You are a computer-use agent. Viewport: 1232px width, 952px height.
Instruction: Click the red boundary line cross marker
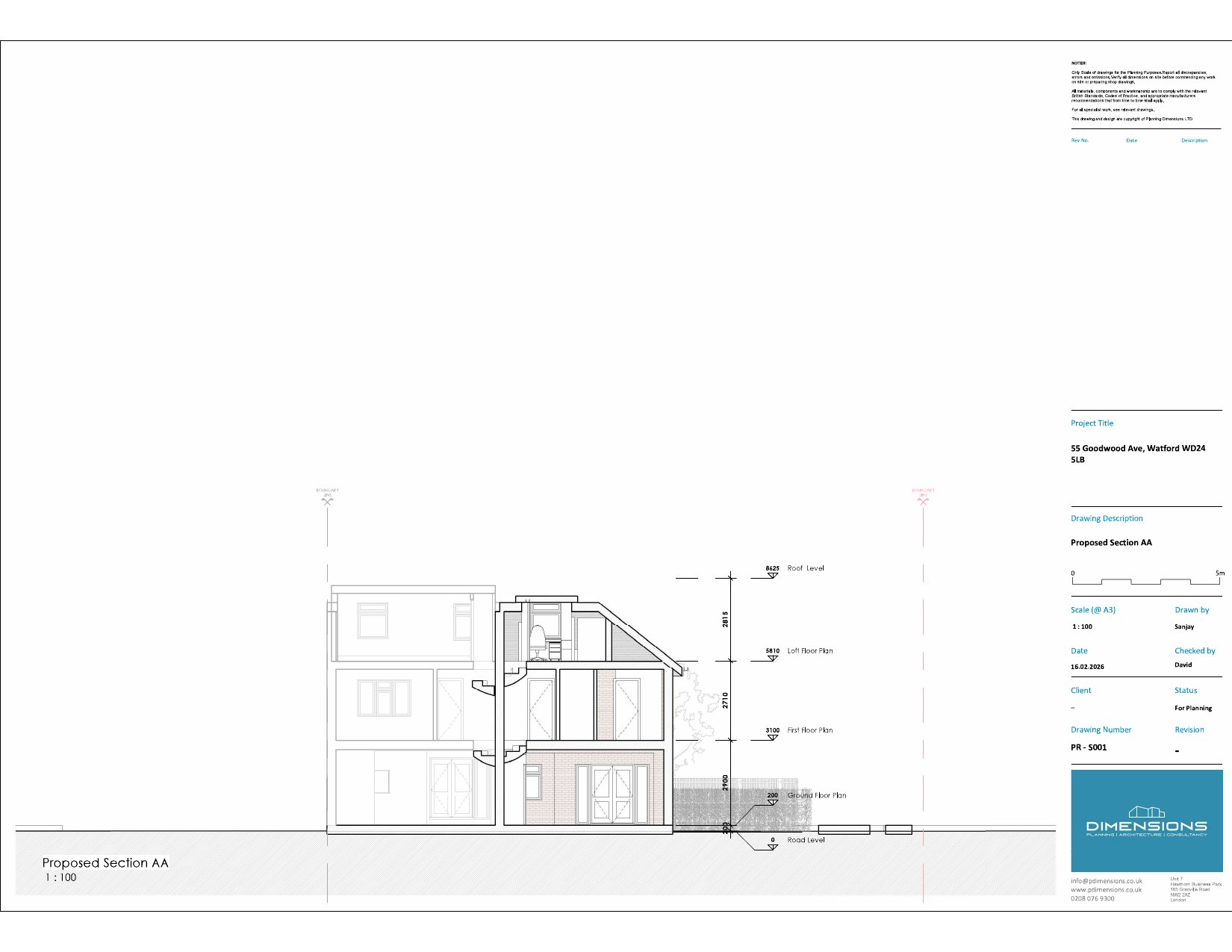pos(923,501)
